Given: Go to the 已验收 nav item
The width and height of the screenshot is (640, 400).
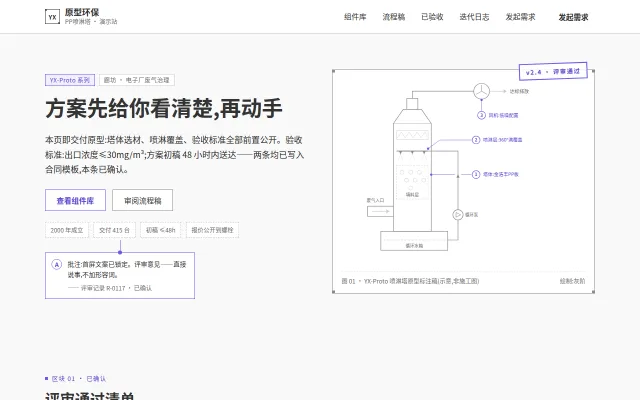Looking at the screenshot, I should tap(432, 17).
